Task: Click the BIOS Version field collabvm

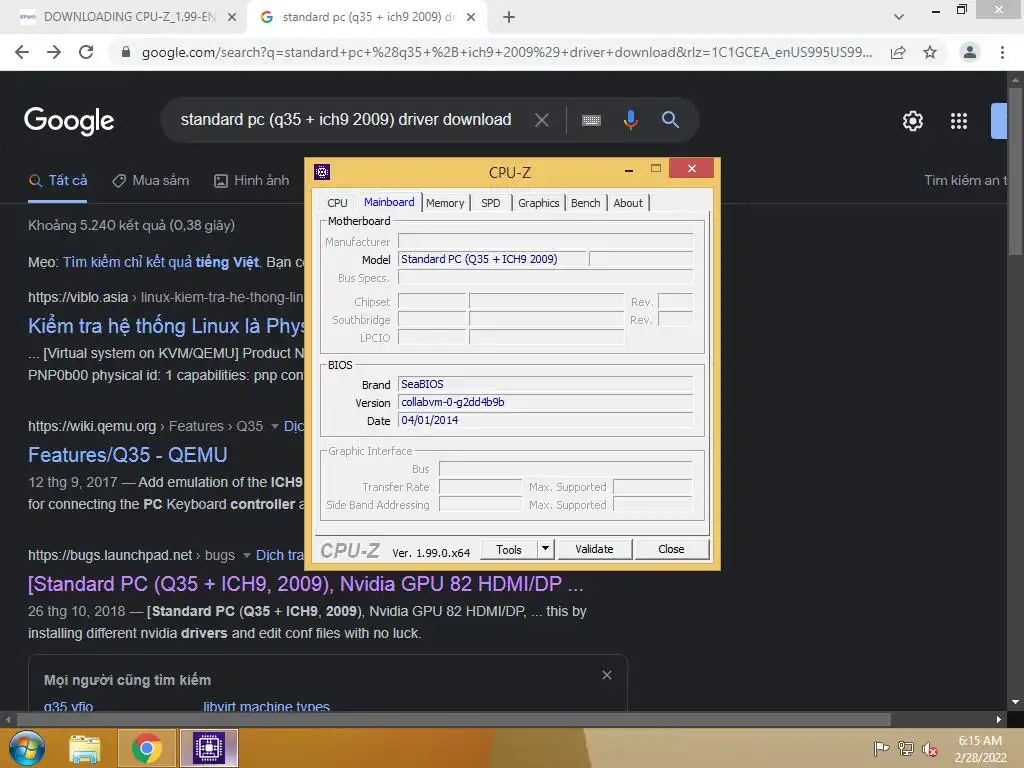Action: [x=545, y=402]
